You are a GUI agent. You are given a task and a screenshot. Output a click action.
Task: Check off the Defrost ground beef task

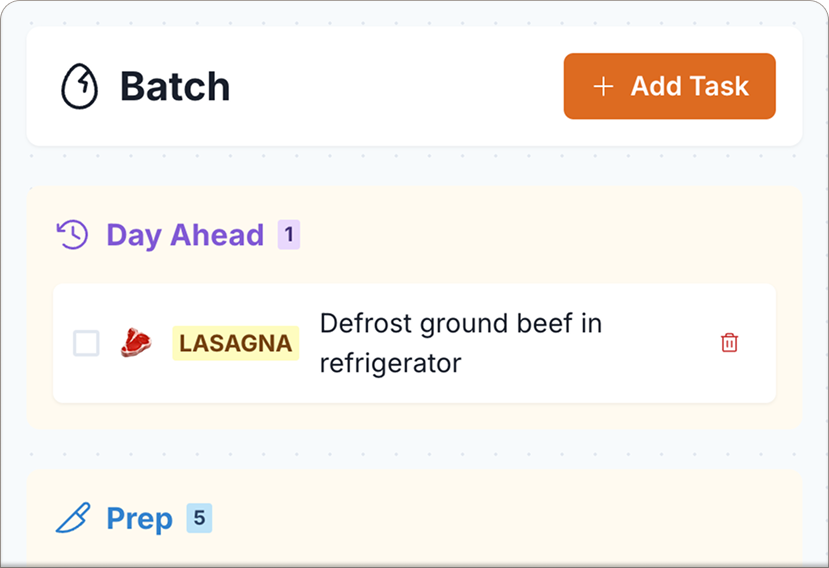pos(87,343)
